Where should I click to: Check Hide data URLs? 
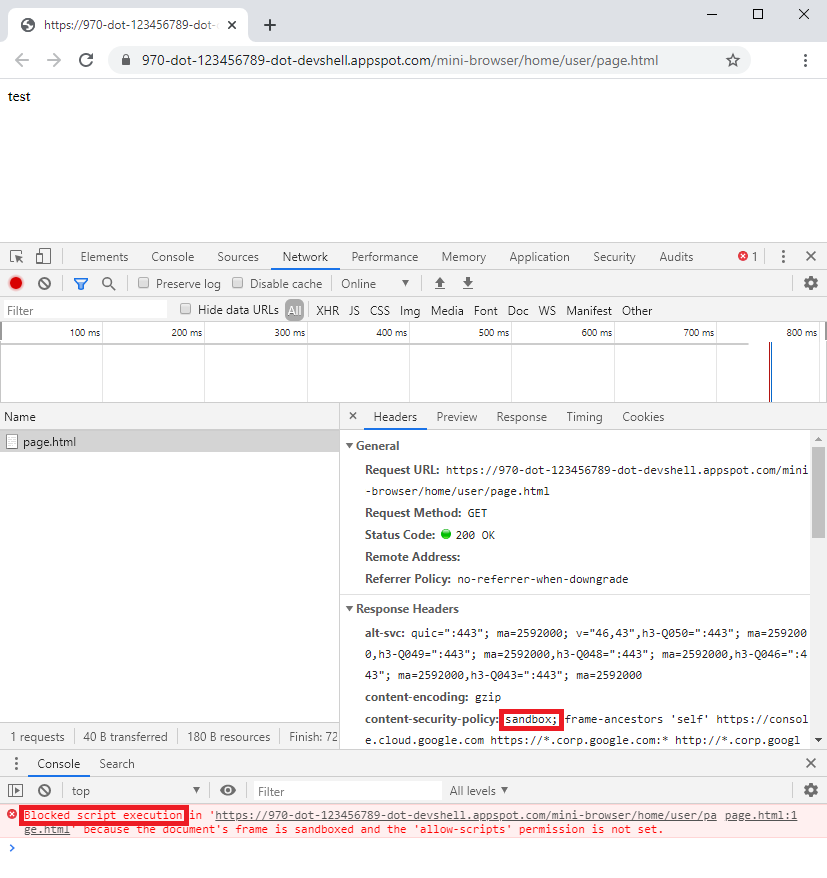point(185,309)
